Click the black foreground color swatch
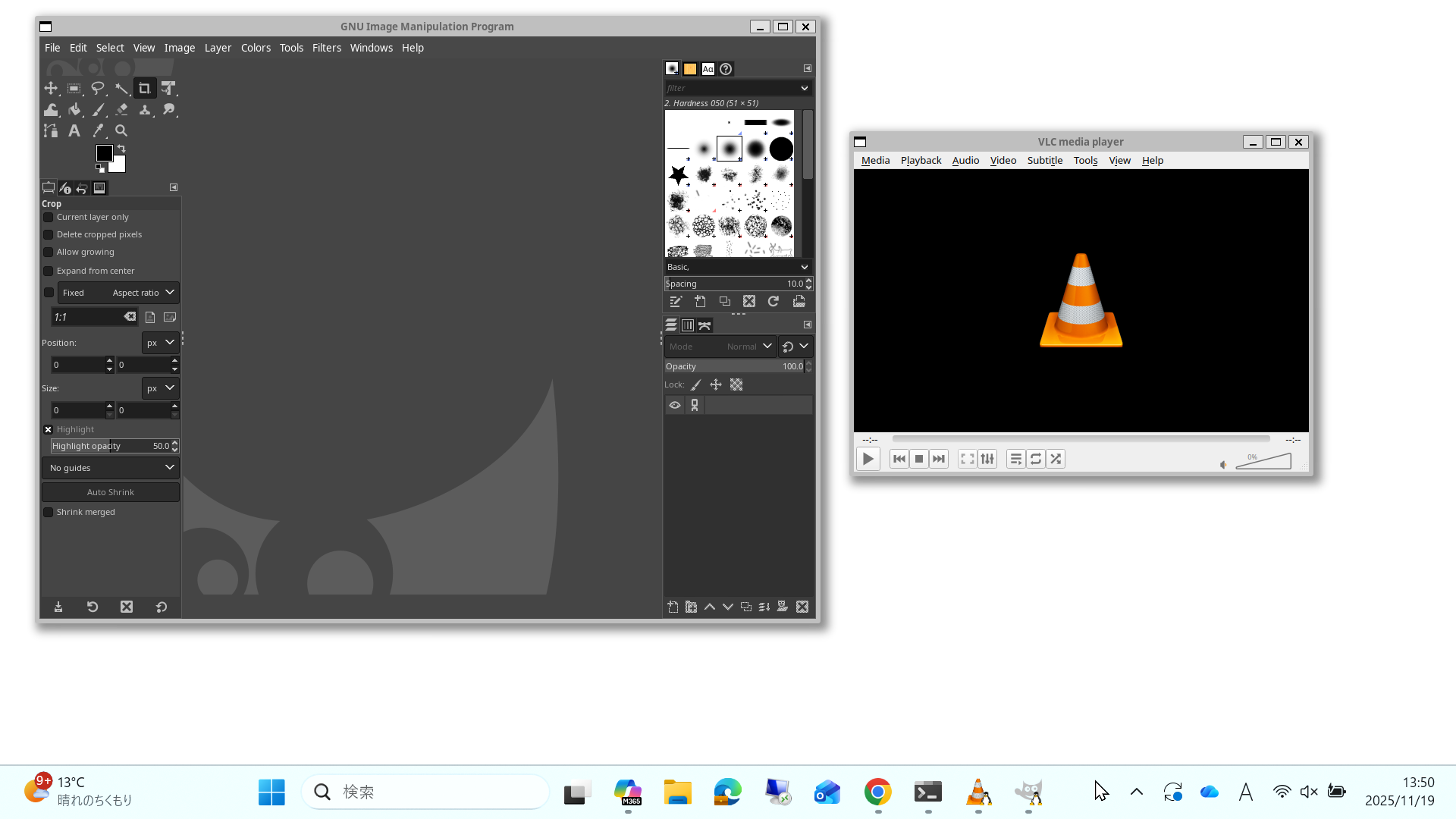 click(x=104, y=153)
